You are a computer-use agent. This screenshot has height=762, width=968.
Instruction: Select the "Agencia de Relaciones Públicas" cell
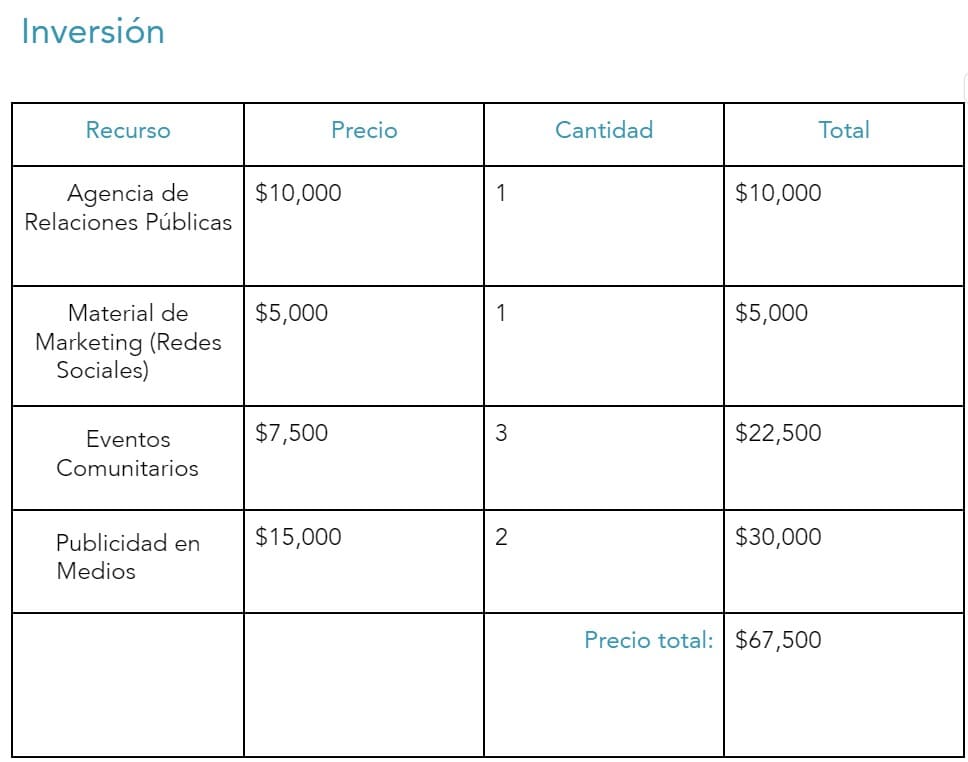[128, 208]
